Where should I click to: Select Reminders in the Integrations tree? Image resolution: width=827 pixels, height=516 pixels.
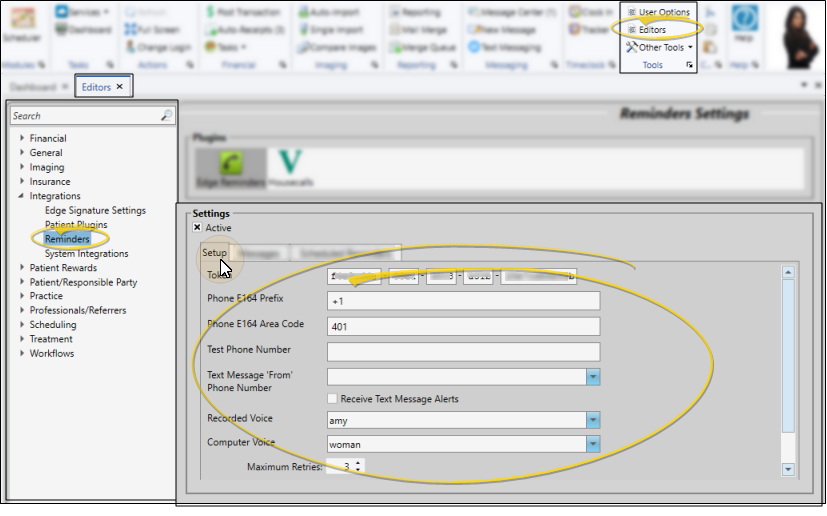pyautogui.click(x=67, y=240)
